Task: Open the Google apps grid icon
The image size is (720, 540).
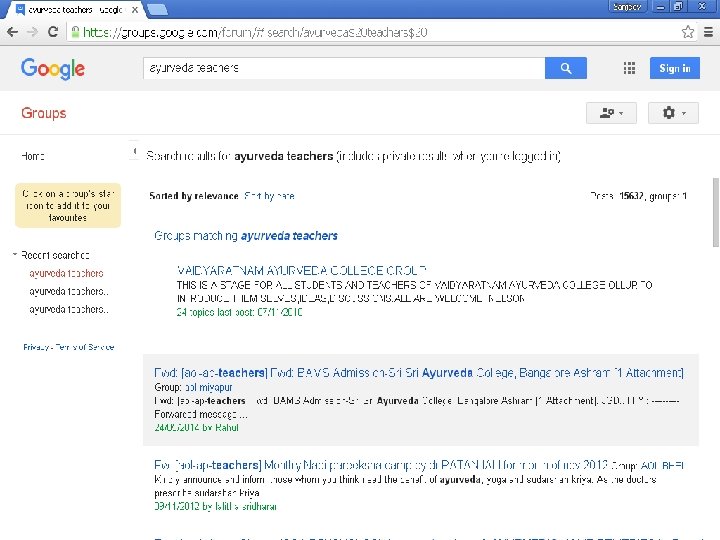Action: point(629,68)
